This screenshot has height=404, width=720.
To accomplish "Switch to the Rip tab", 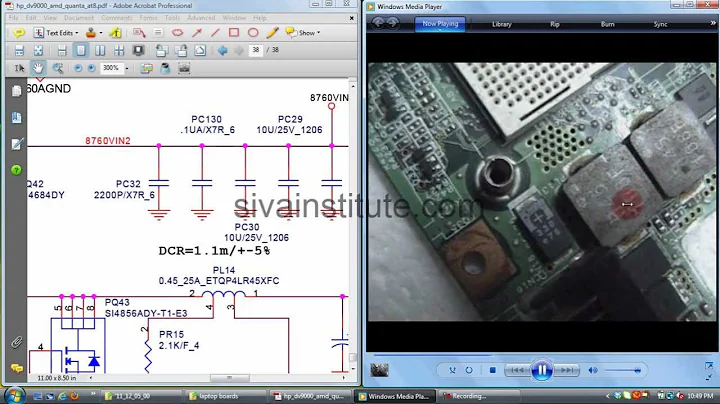I will coord(555,24).
